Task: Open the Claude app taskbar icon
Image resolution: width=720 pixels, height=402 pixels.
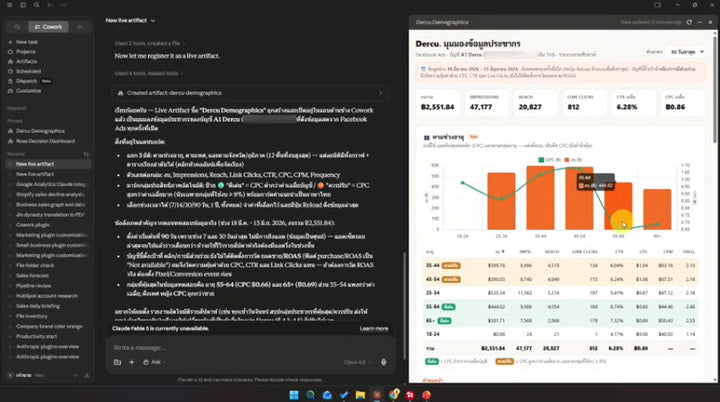Action: (x=377, y=395)
